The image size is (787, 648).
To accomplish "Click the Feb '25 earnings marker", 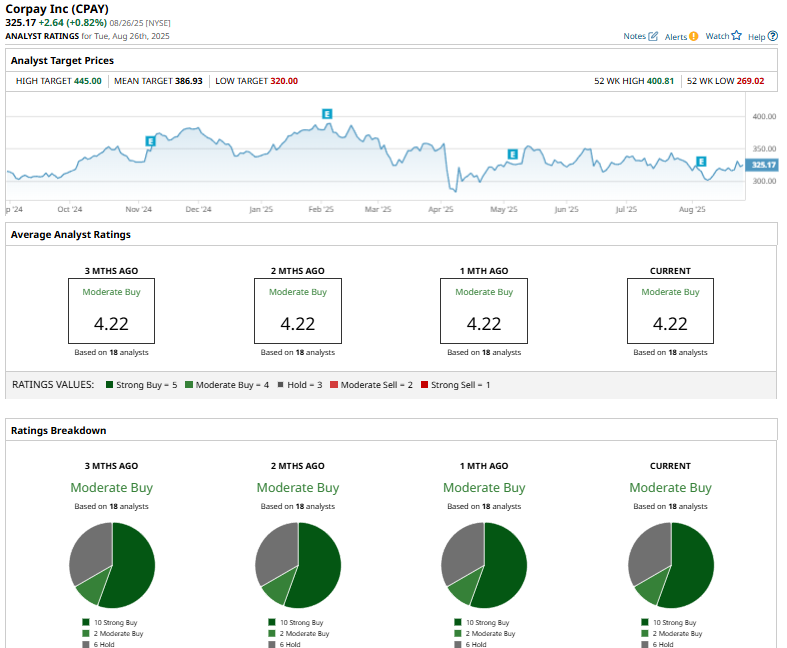I will coord(327,114).
